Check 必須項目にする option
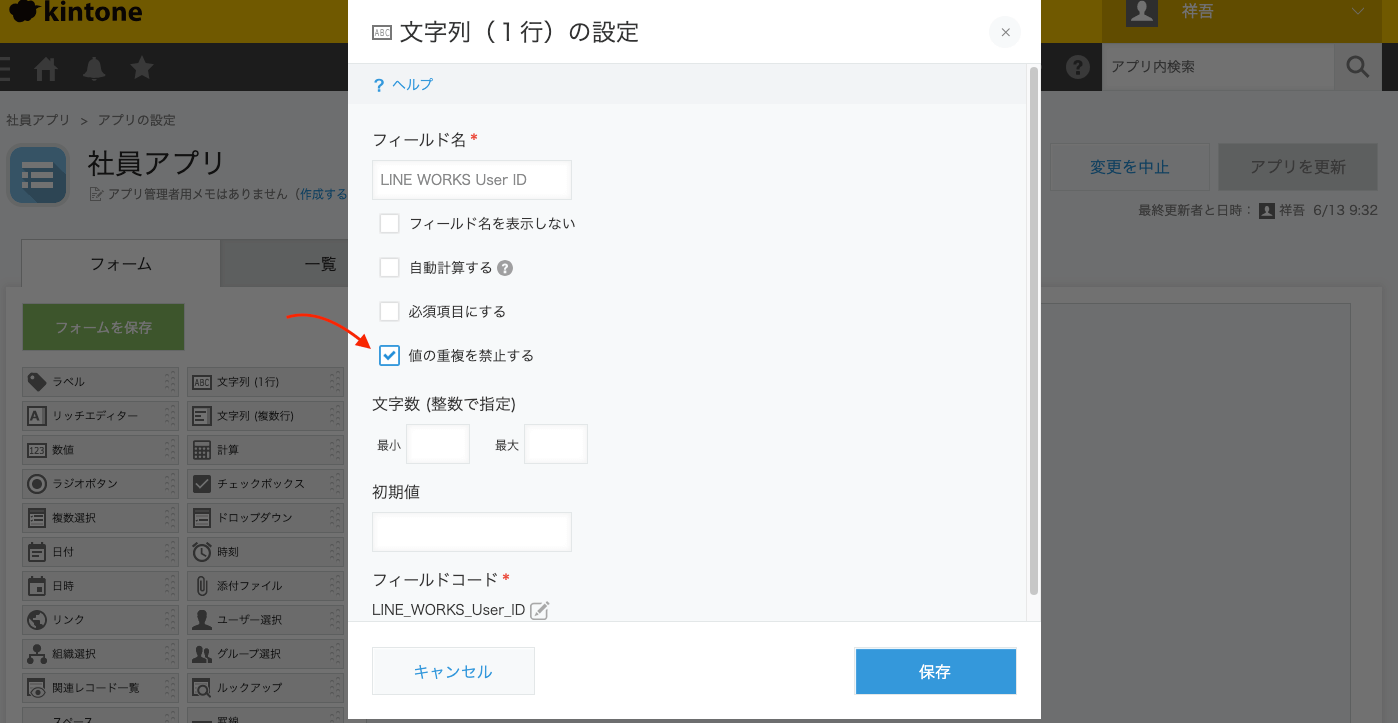 click(x=390, y=312)
